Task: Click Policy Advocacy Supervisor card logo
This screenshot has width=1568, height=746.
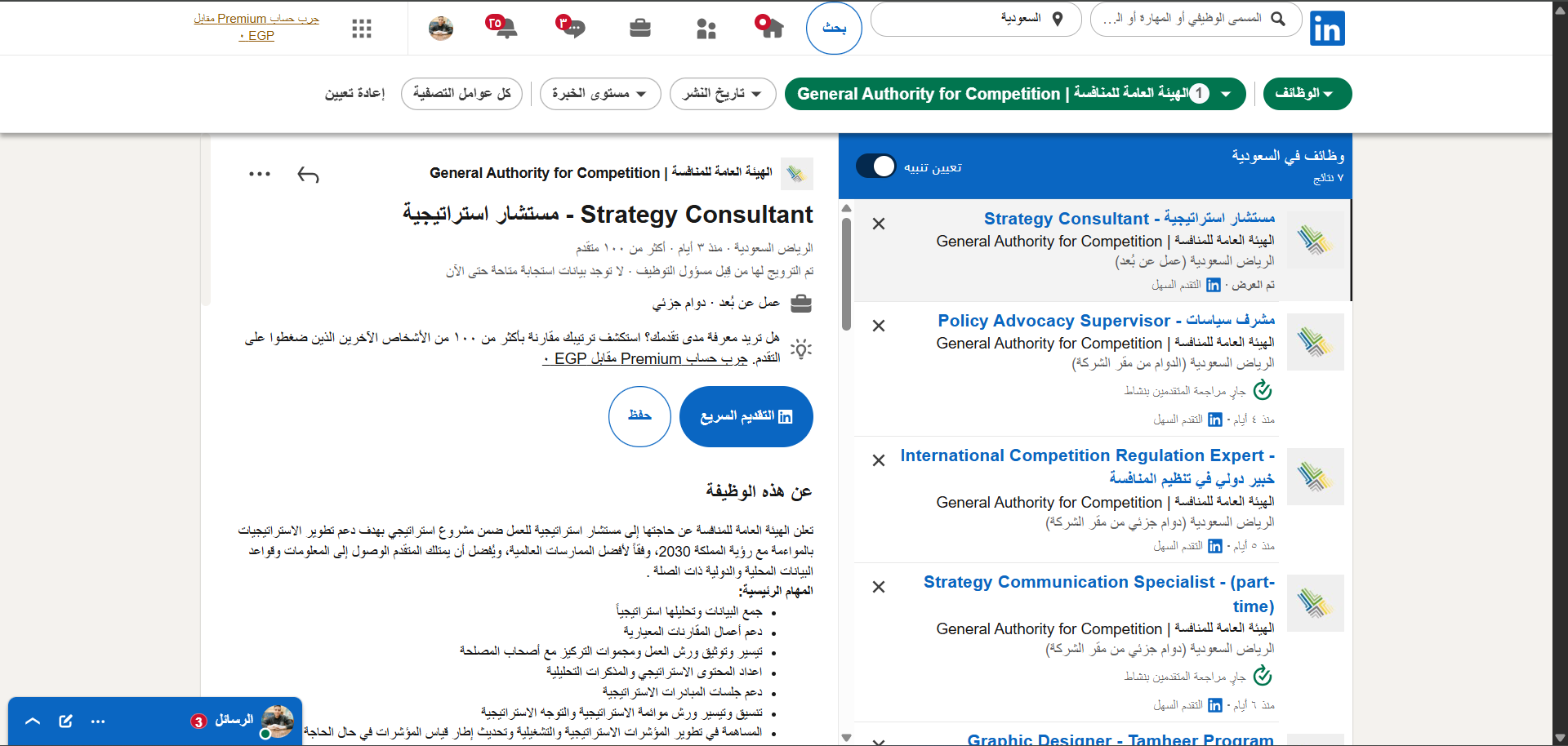Action: pyautogui.click(x=1316, y=342)
